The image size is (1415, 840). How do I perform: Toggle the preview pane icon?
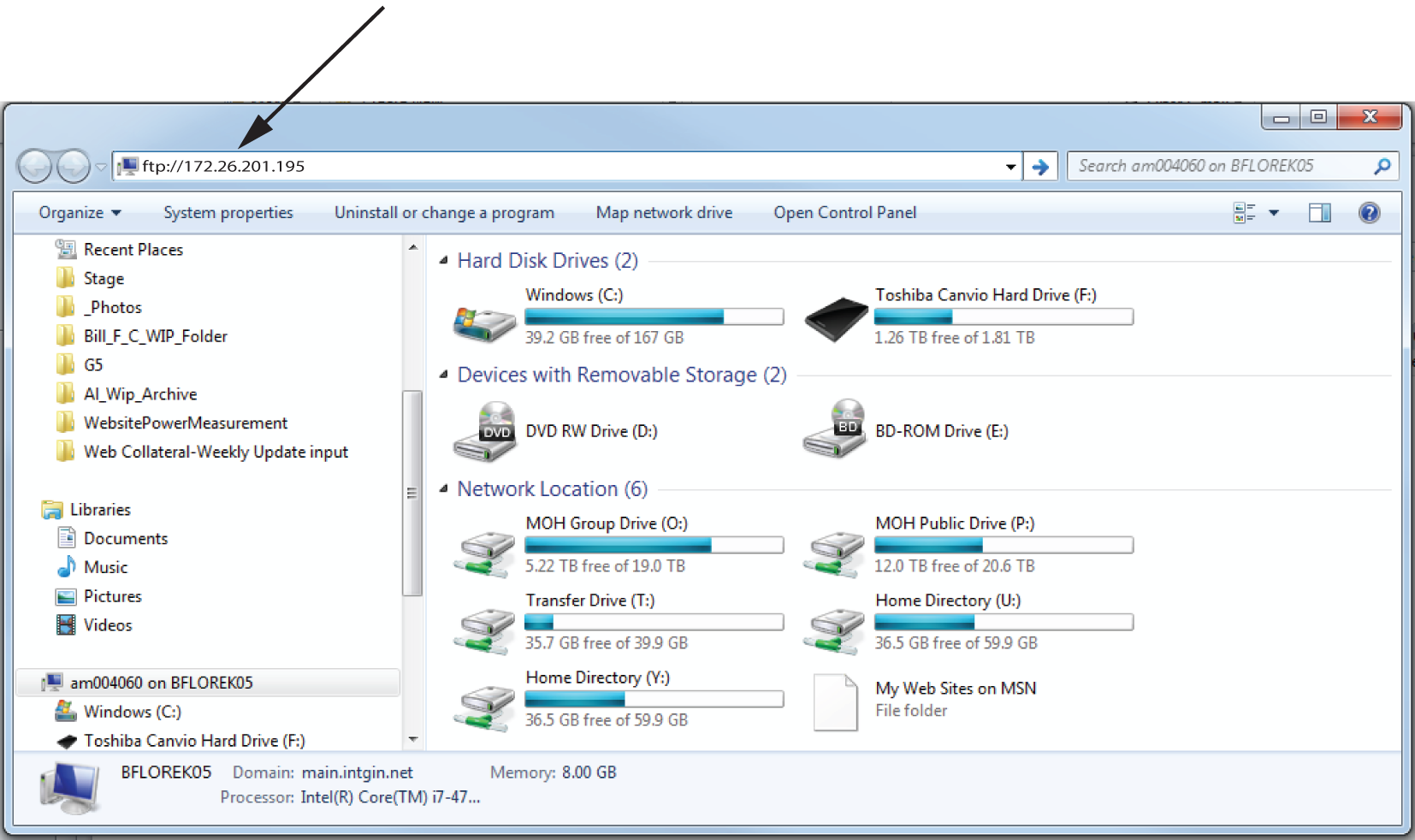pyautogui.click(x=1319, y=213)
